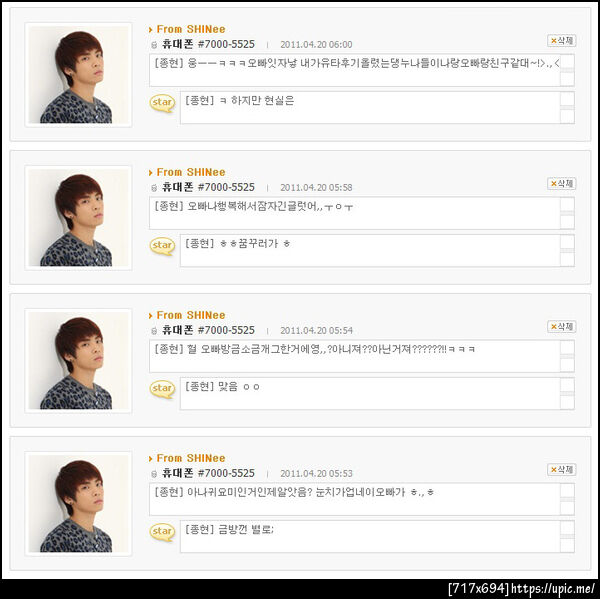600x599 pixels.
Task: Click reply box saying 하지만 현실은
Action: click(x=370, y=108)
